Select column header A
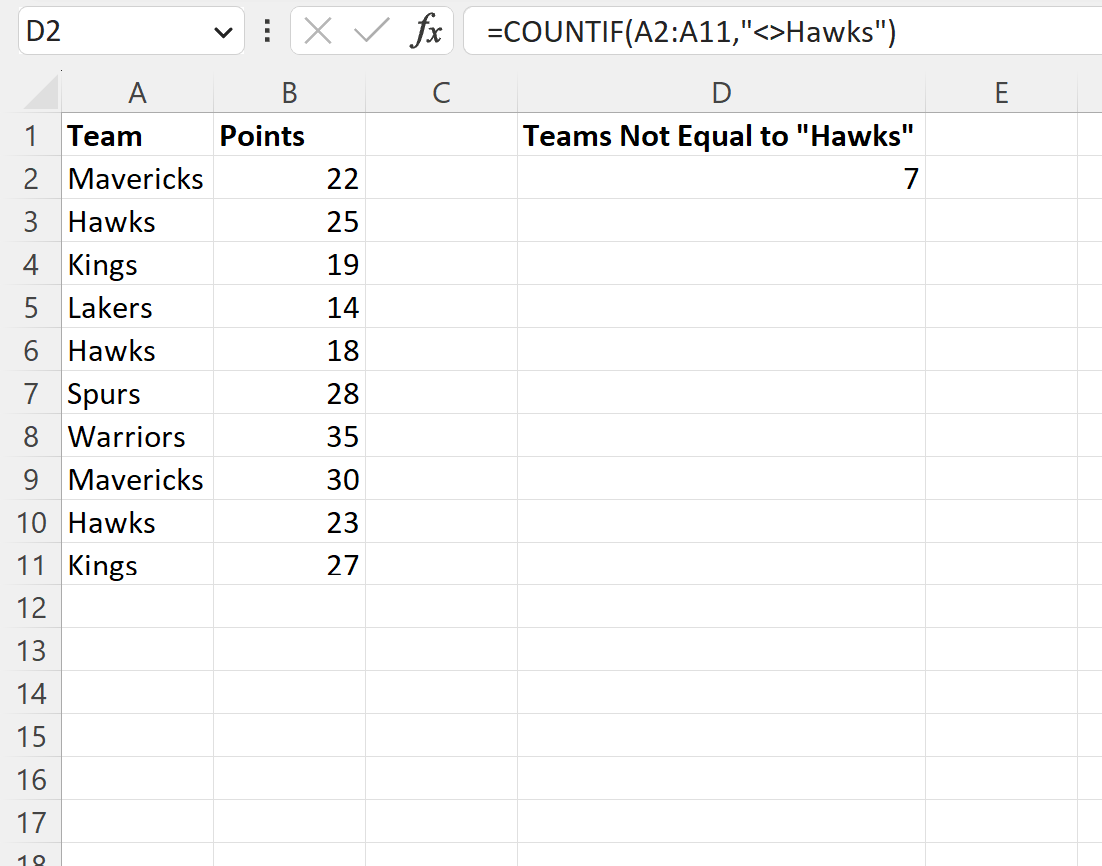This screenshot has width=1102, height=866. 137,92
